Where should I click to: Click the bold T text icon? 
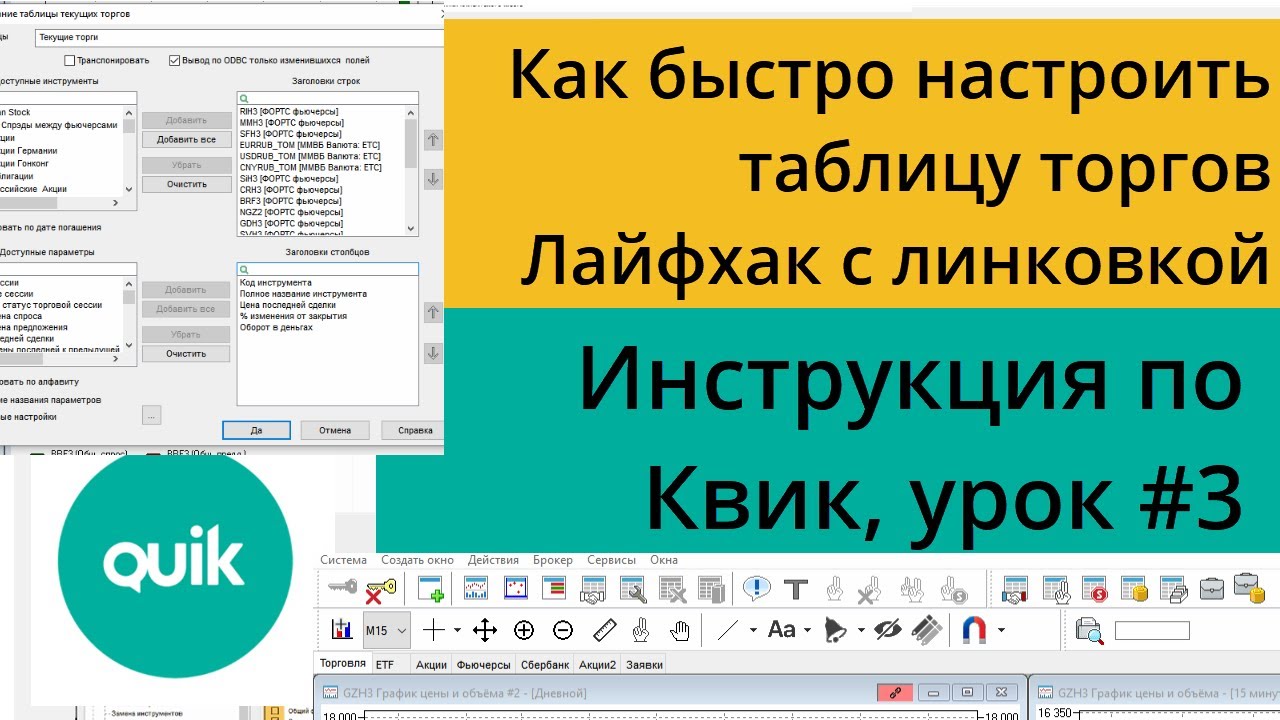tap(796, 589)
